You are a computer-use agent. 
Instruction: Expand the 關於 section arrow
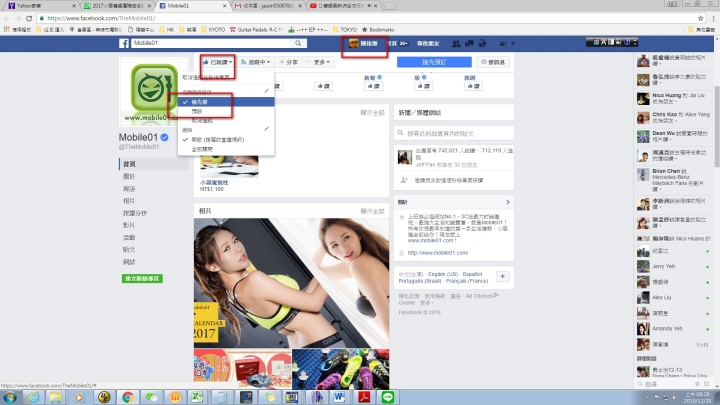(507, 202)
